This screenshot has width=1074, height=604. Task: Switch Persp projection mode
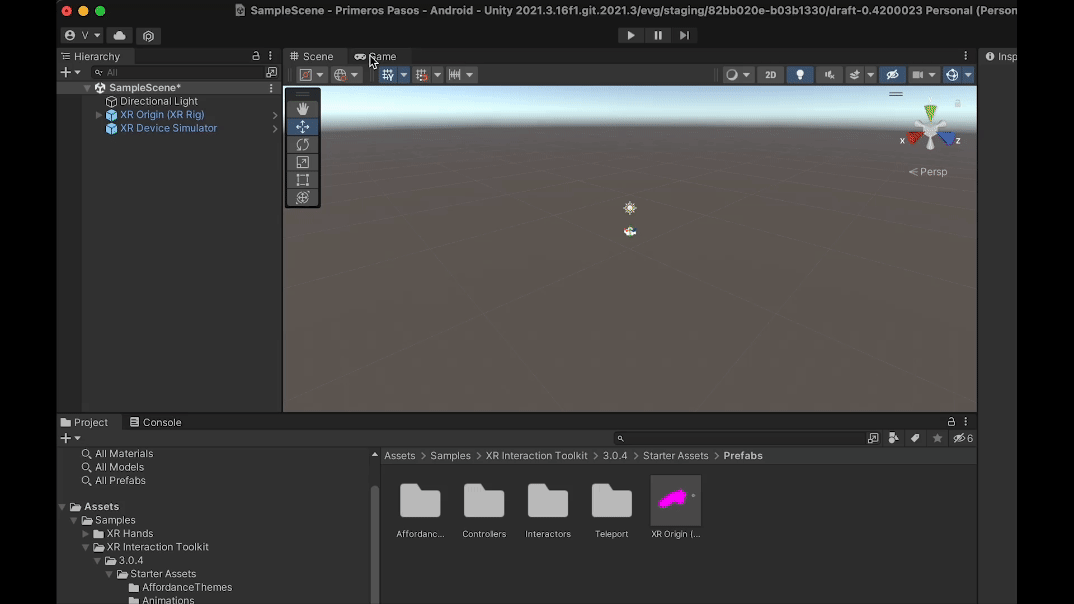coord(928,172)
